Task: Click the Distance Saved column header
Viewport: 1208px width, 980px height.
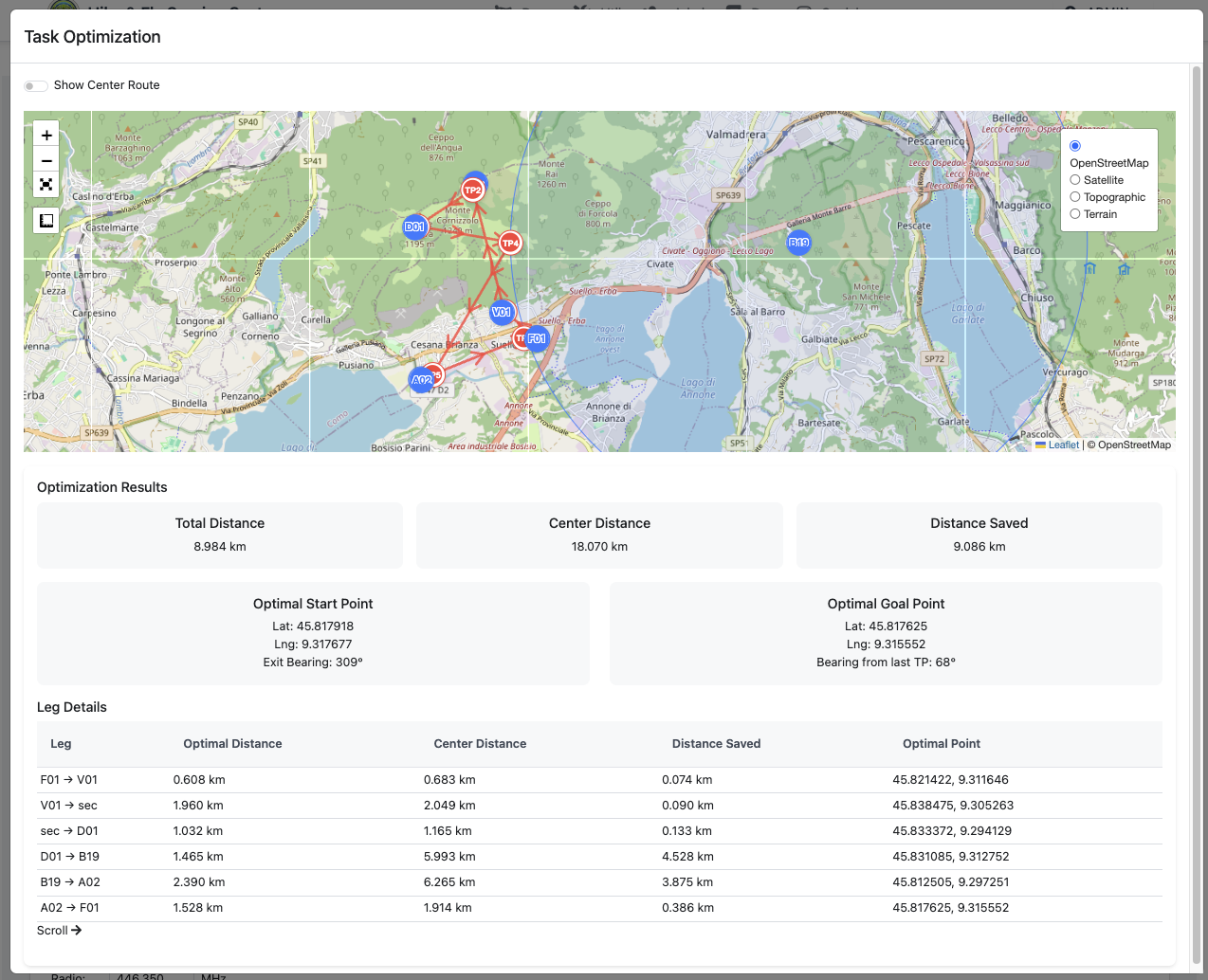Action: [716, 744]
